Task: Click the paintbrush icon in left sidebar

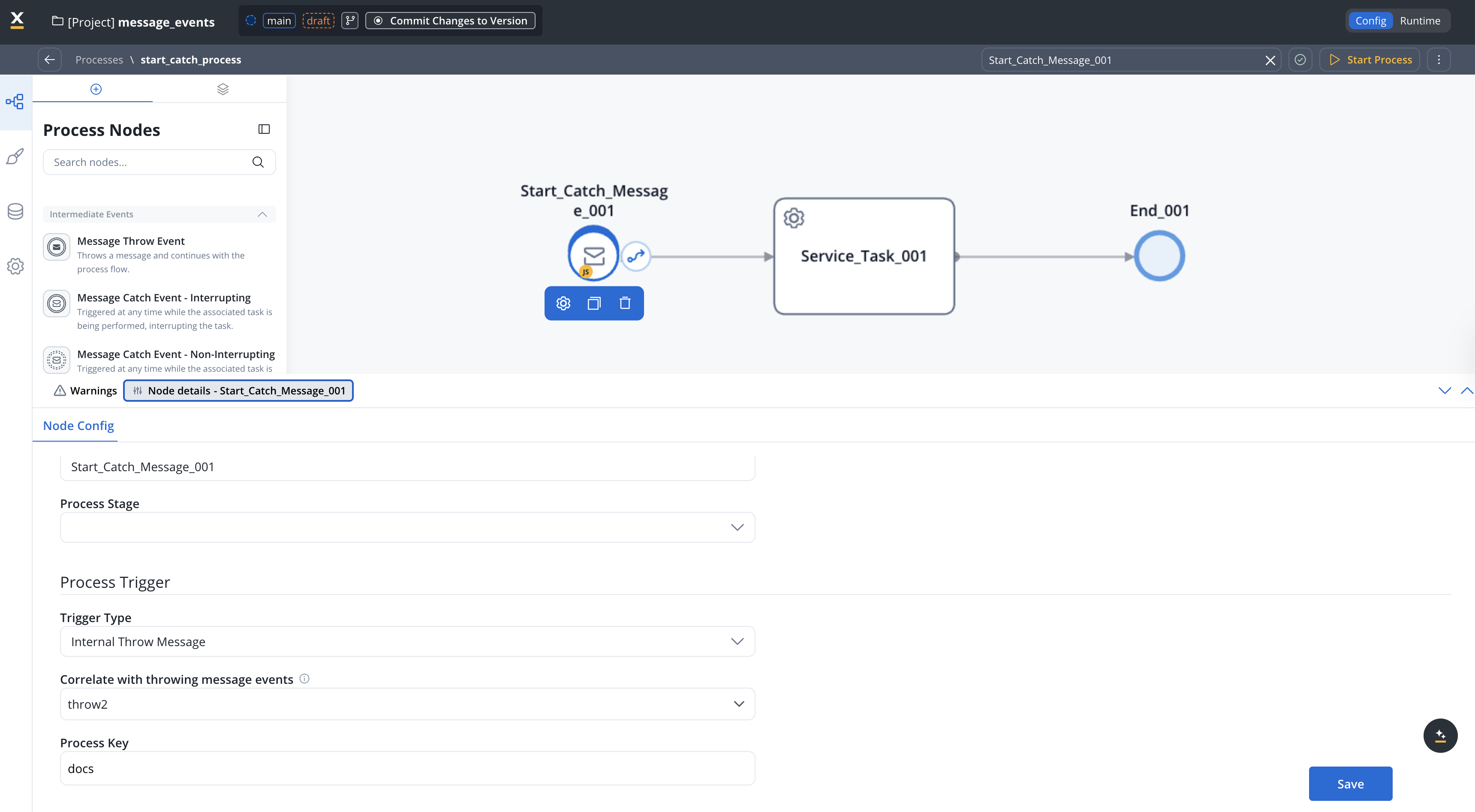Action: point(15,156)
